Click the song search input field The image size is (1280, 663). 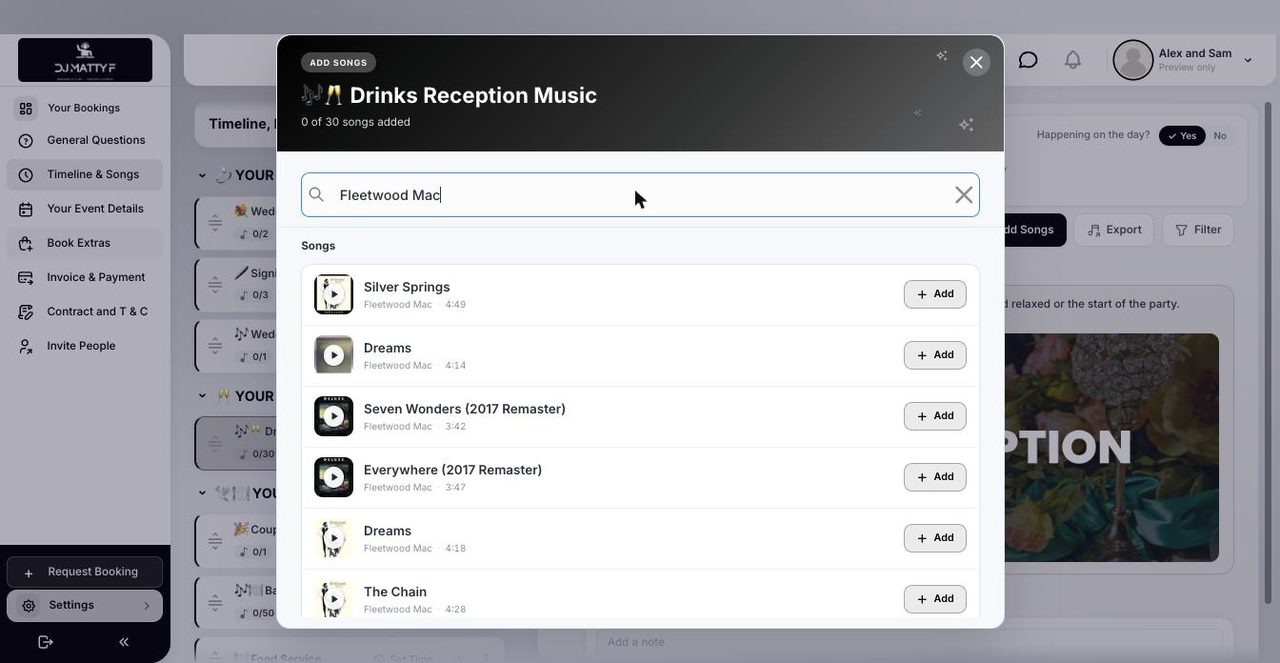[x=640, y=195]
